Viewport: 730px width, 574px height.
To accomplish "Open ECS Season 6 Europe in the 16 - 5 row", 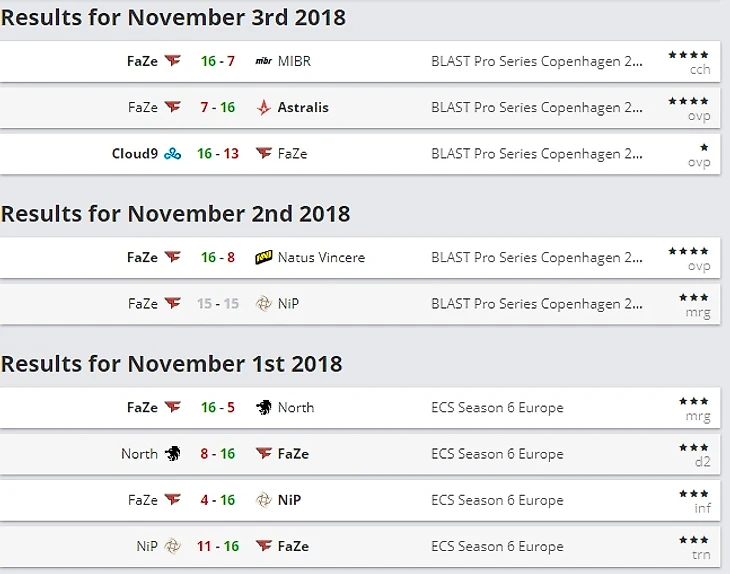I will click(497, 408).
